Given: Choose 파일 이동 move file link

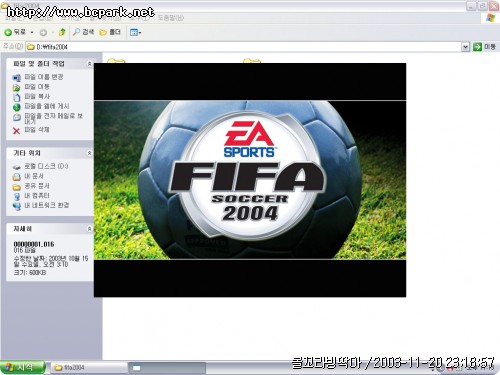Looking at the screenshot, I should point(37,87).
